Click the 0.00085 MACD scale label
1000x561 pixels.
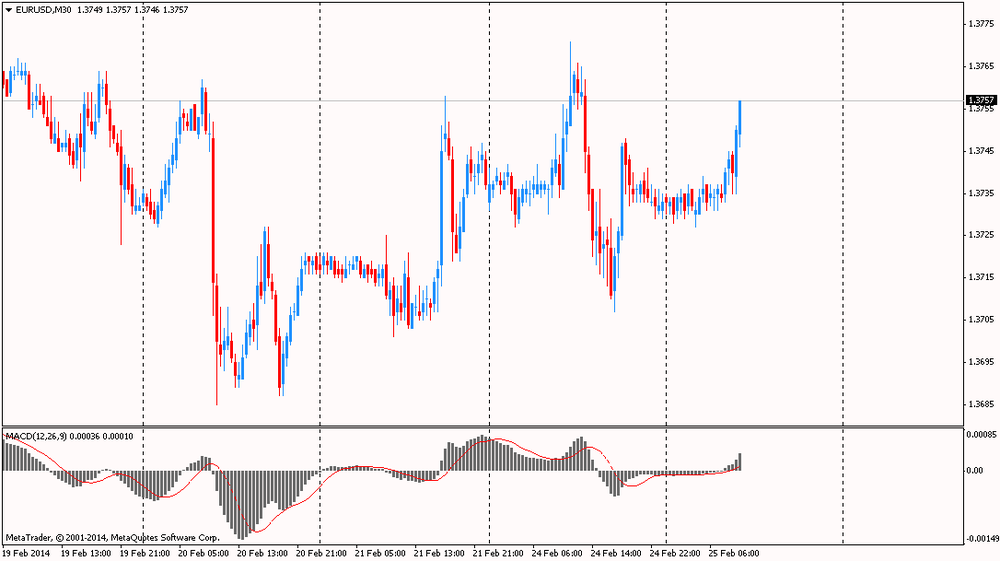tap(981, 435)
